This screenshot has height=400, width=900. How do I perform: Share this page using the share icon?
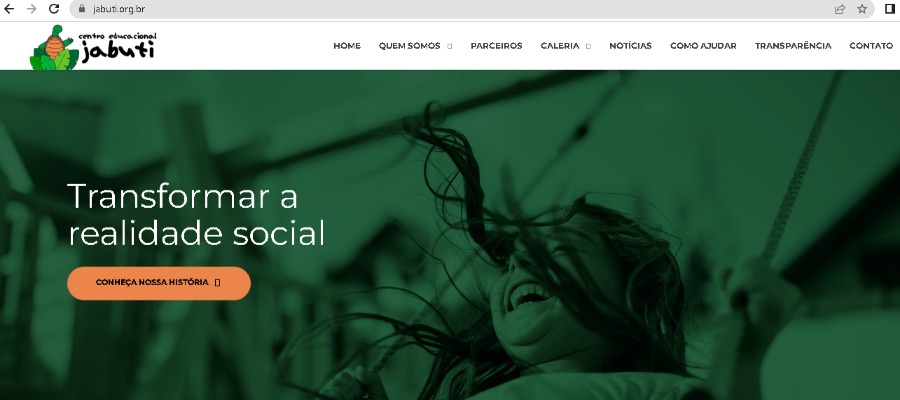coord(840,9)
